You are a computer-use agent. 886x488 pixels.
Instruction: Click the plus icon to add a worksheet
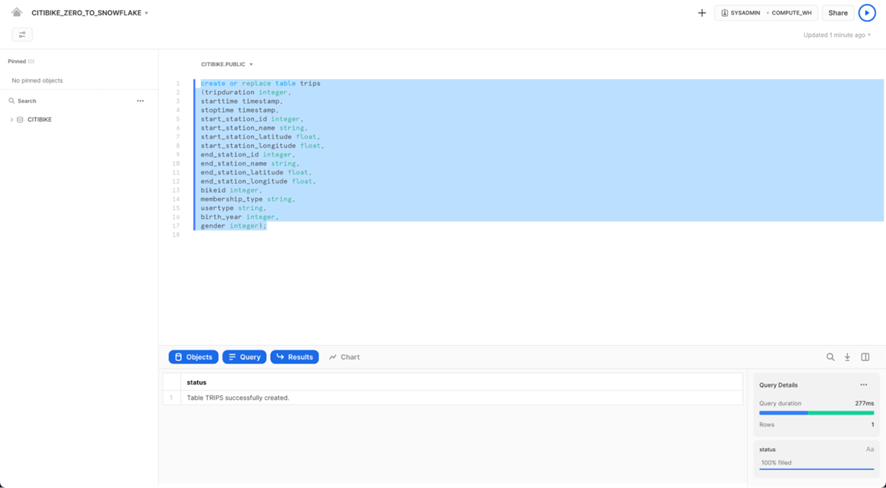702,13
